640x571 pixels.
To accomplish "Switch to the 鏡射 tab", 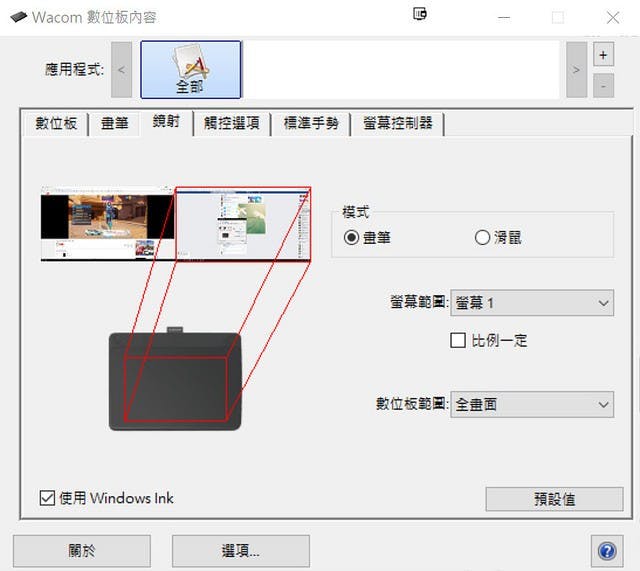I will point(166,122).
